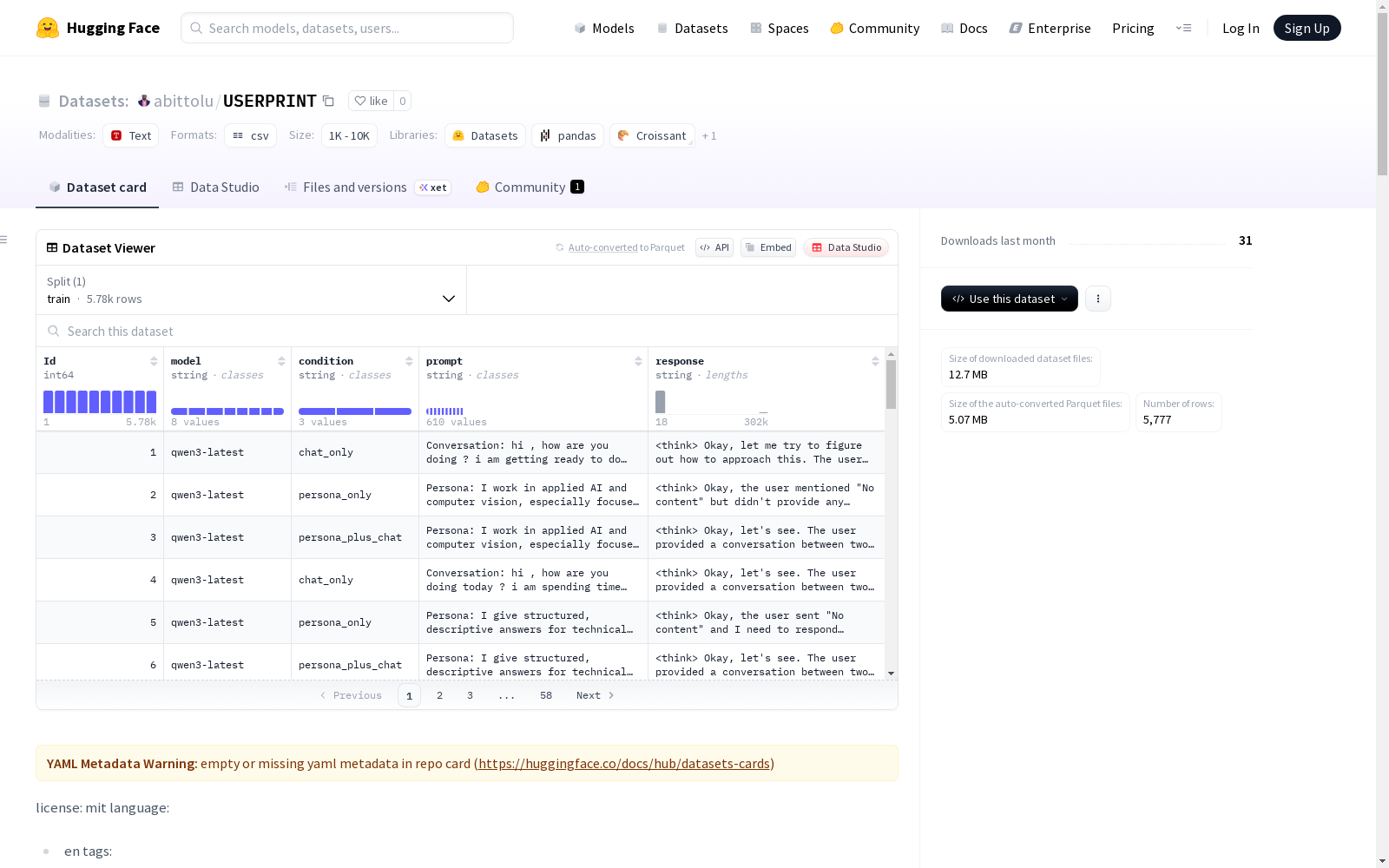Click the Text modality tag
Screen dimensions: 1389x868
click(131, 135)
